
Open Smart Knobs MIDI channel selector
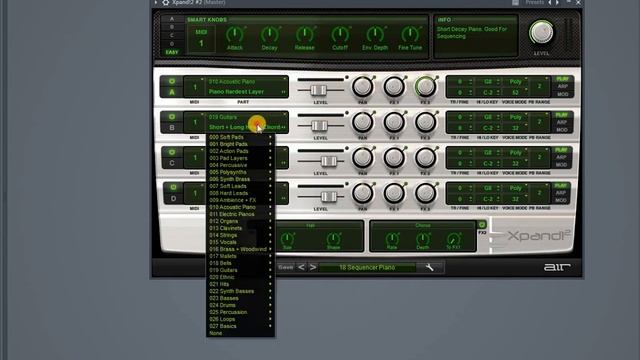201,38
